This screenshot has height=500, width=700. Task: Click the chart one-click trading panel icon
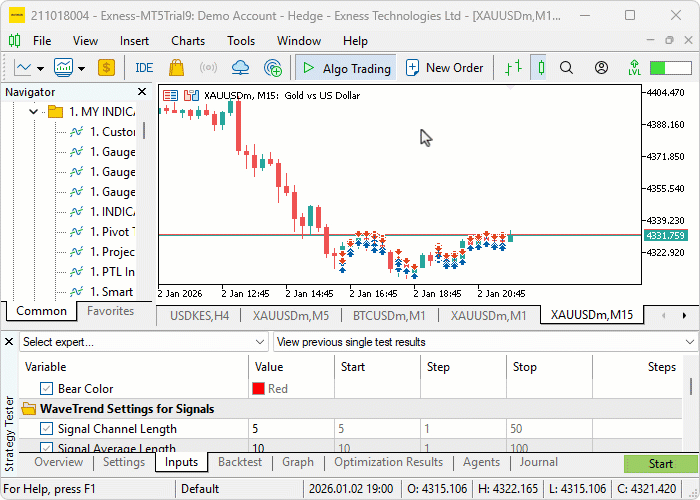click(x=191, y=95)
